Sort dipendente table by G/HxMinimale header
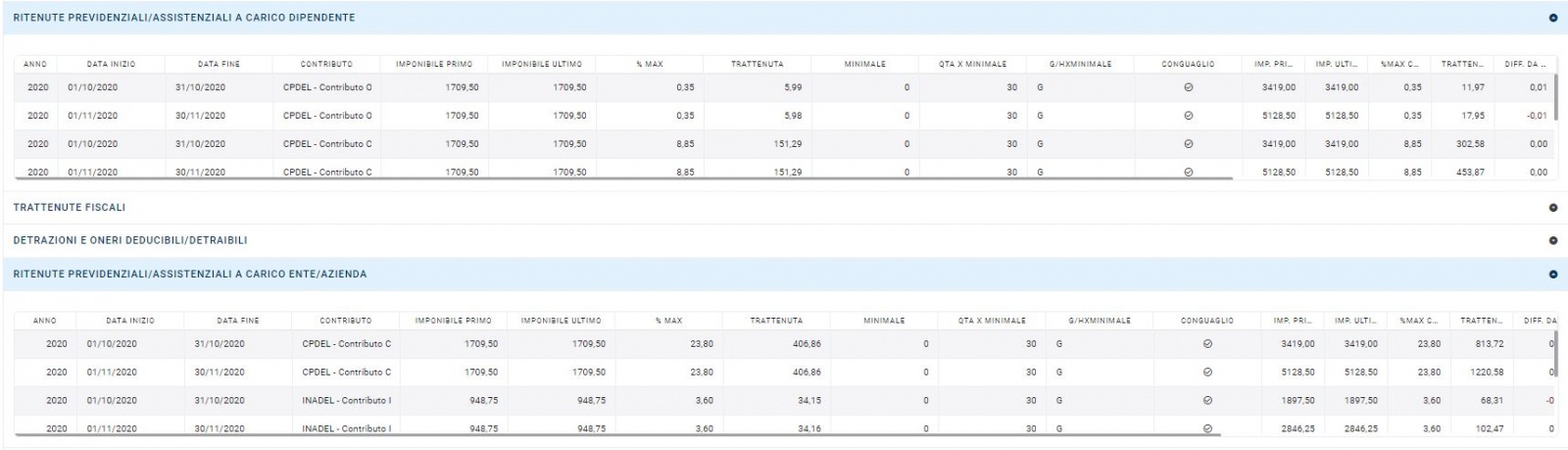 pos(1081,64)
